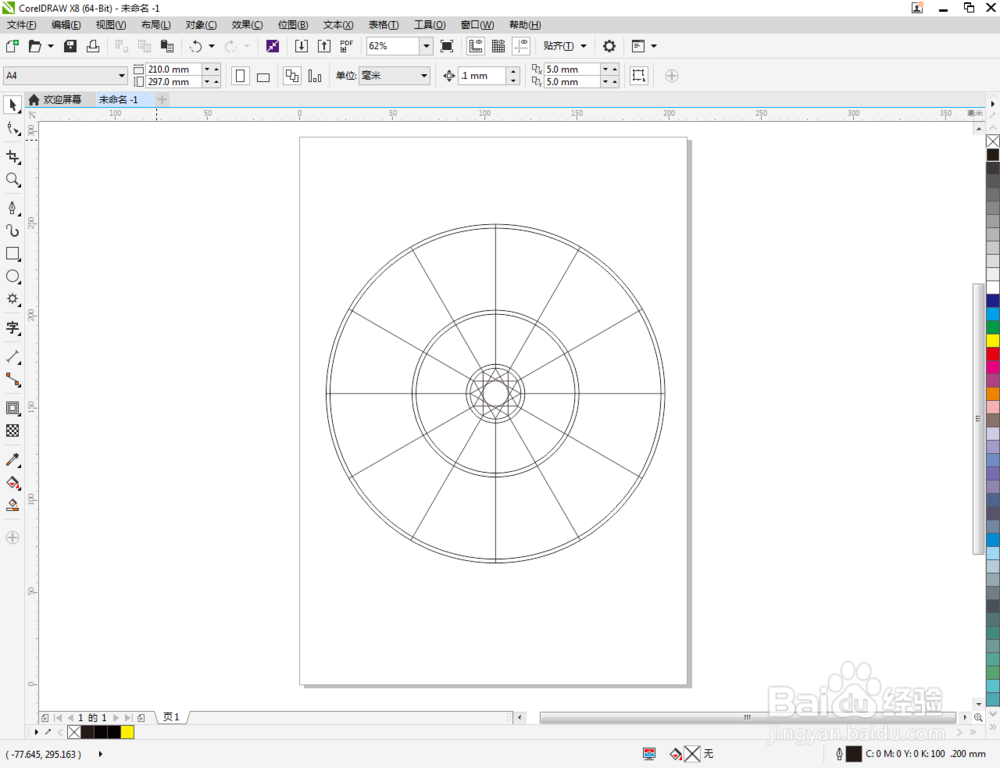Click the Full-screen preview icon
Viewport: 1000px width, 768px height.
pyautogui.click(x=447, y=46)
